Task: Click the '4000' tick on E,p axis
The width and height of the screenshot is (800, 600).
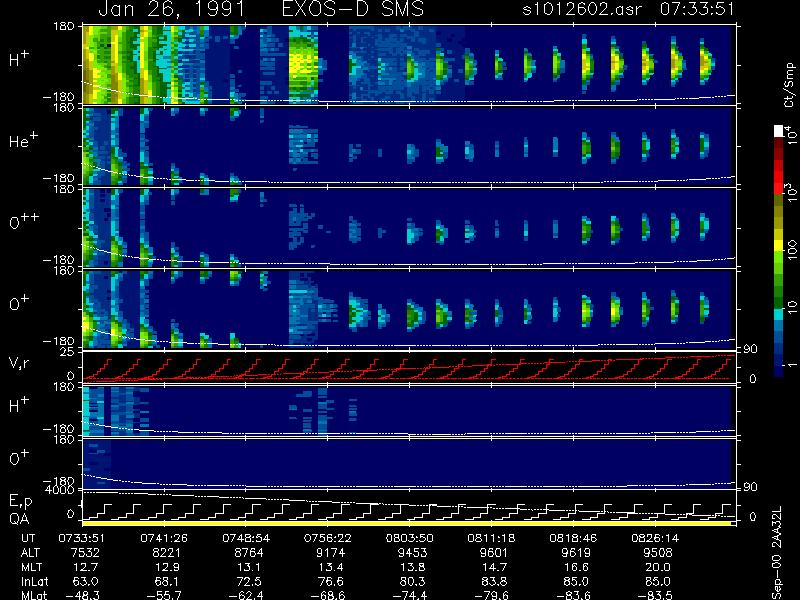Action: coord(62,489)
